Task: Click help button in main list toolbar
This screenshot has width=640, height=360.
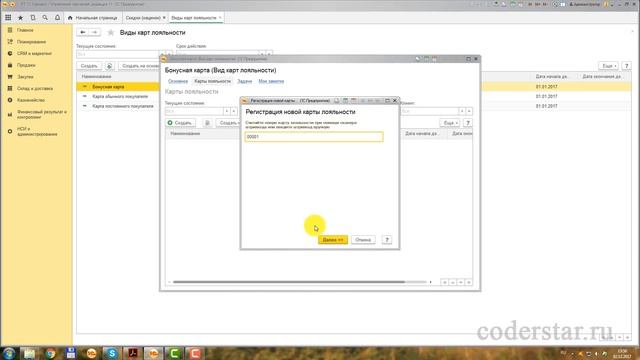Action: (627, 66)
